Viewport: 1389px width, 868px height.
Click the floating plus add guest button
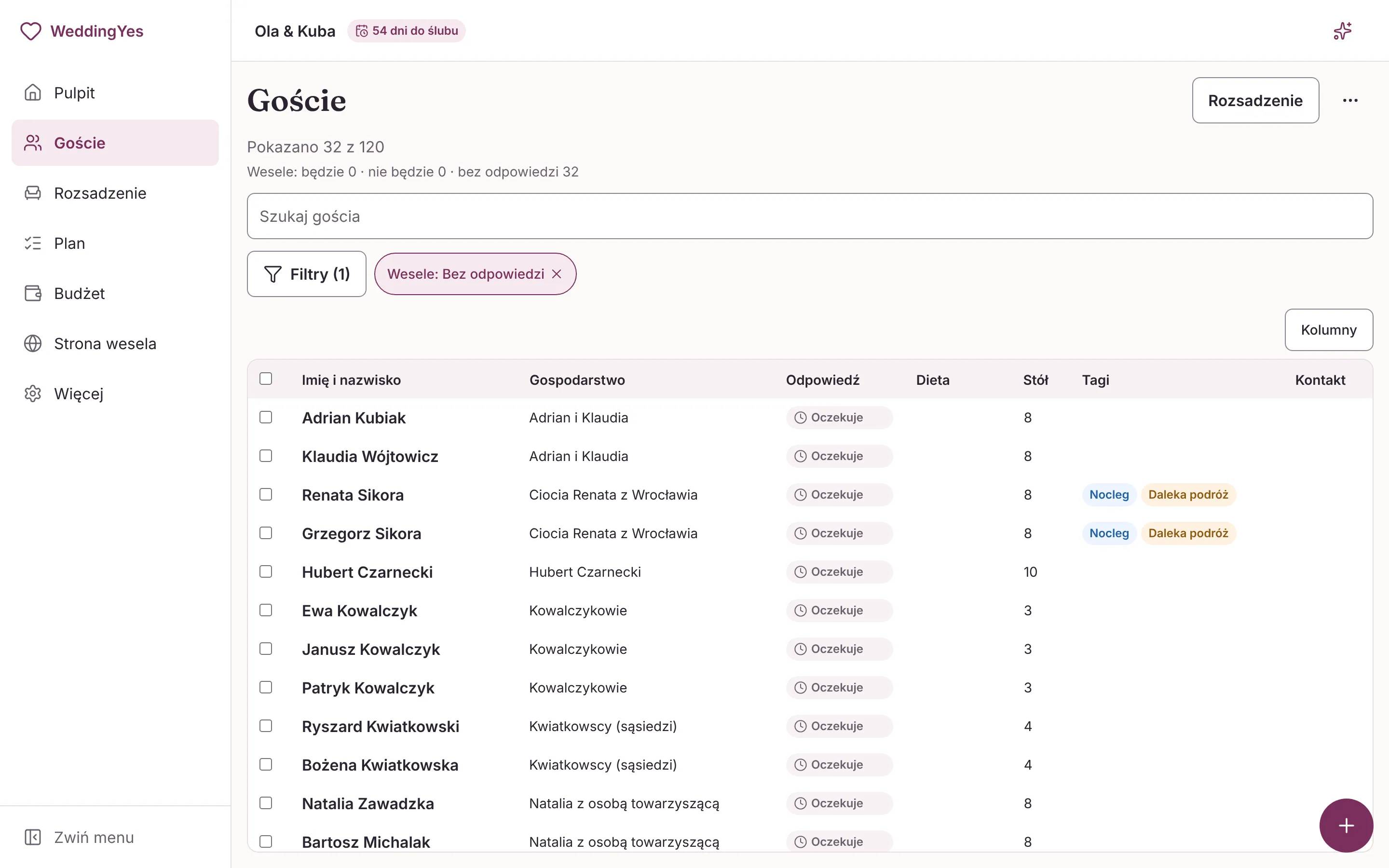1346,826
